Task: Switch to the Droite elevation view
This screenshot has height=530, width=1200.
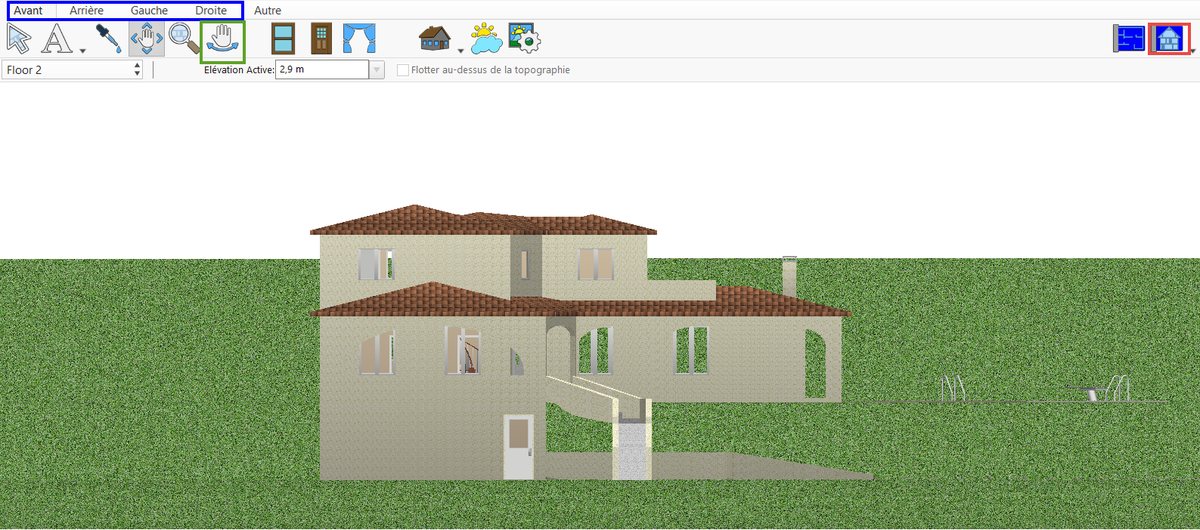Action: [211, 10]
